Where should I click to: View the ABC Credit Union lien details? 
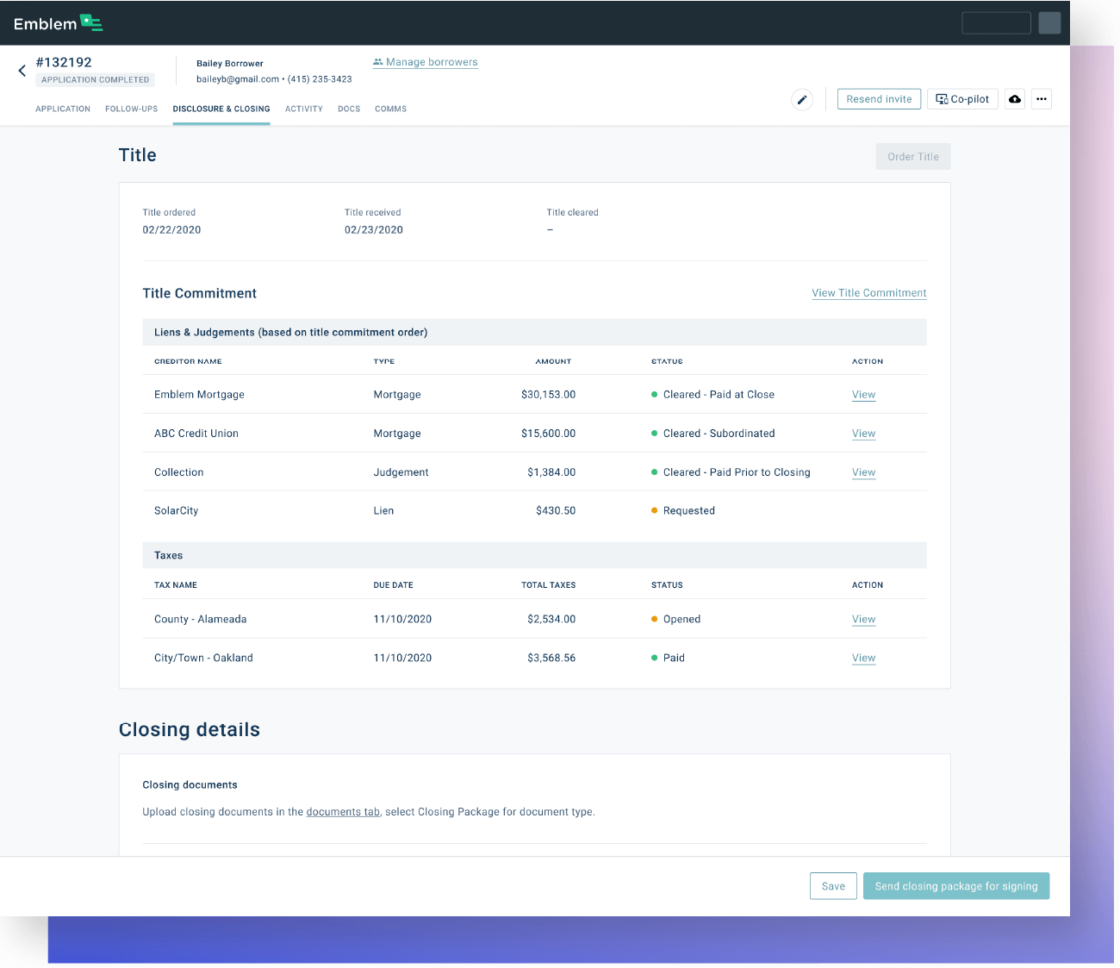[863, 433]
